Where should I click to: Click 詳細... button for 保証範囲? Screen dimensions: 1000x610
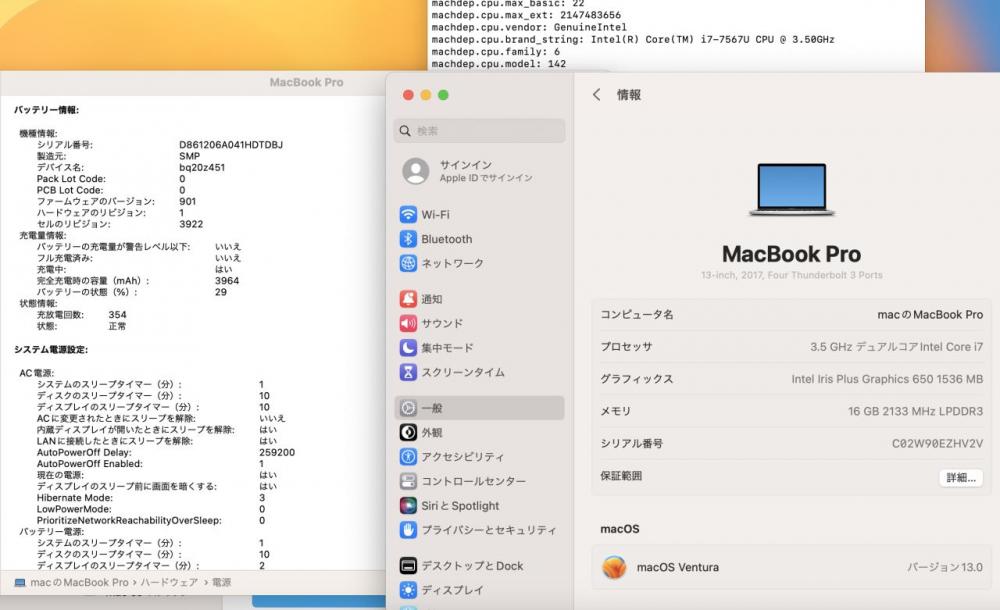[x=960, y=477]
